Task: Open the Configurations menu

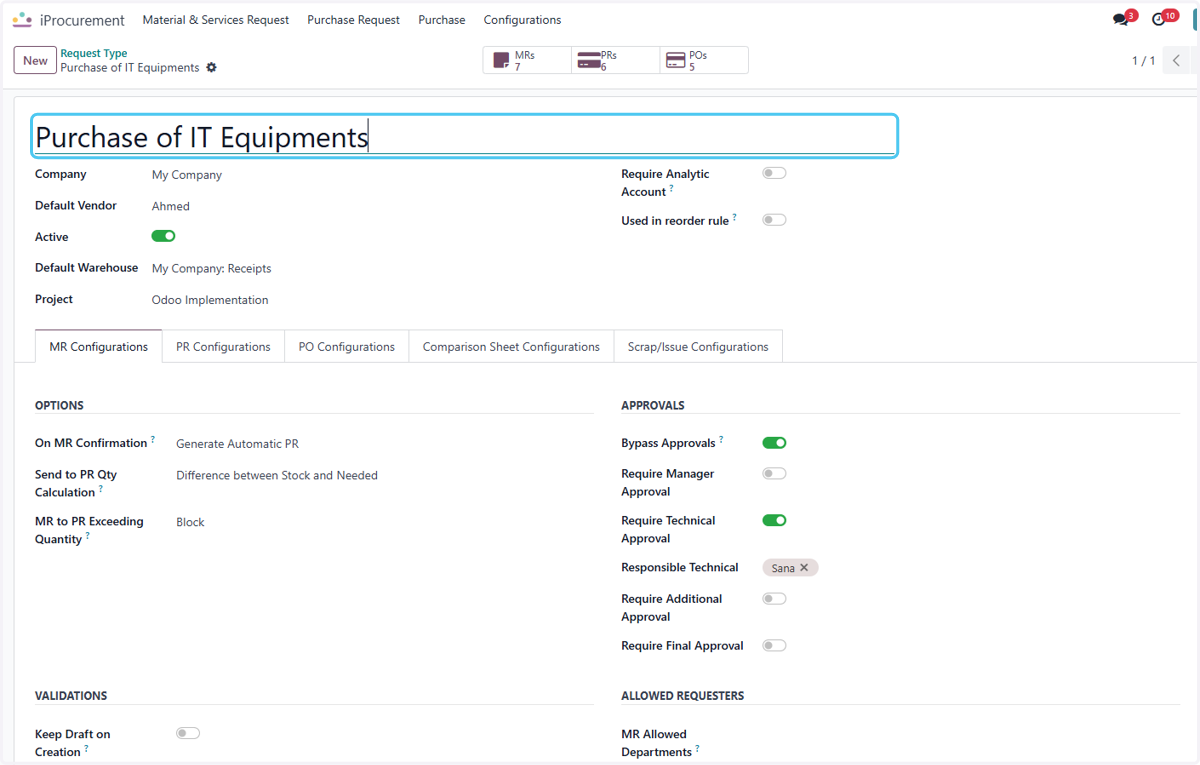Action: [x=522, y=20]
